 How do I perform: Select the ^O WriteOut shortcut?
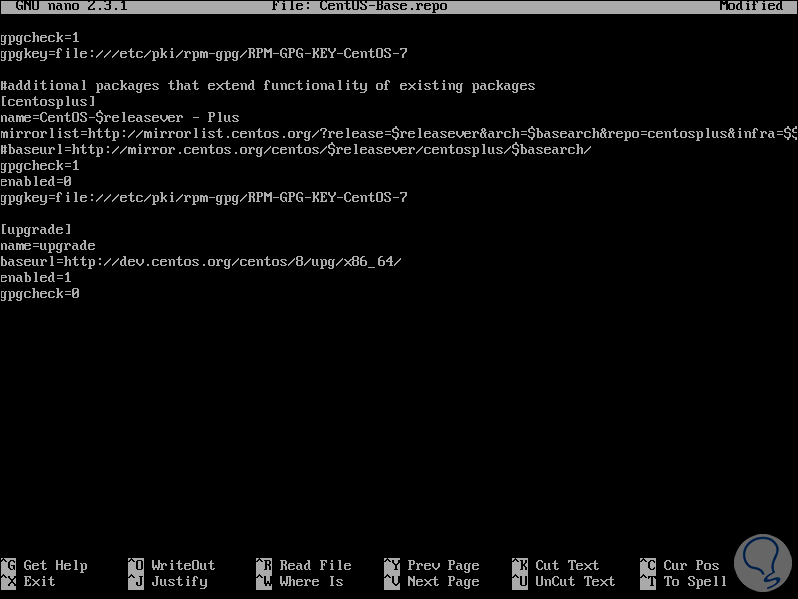pyautogui.click(x=172, y=565)
